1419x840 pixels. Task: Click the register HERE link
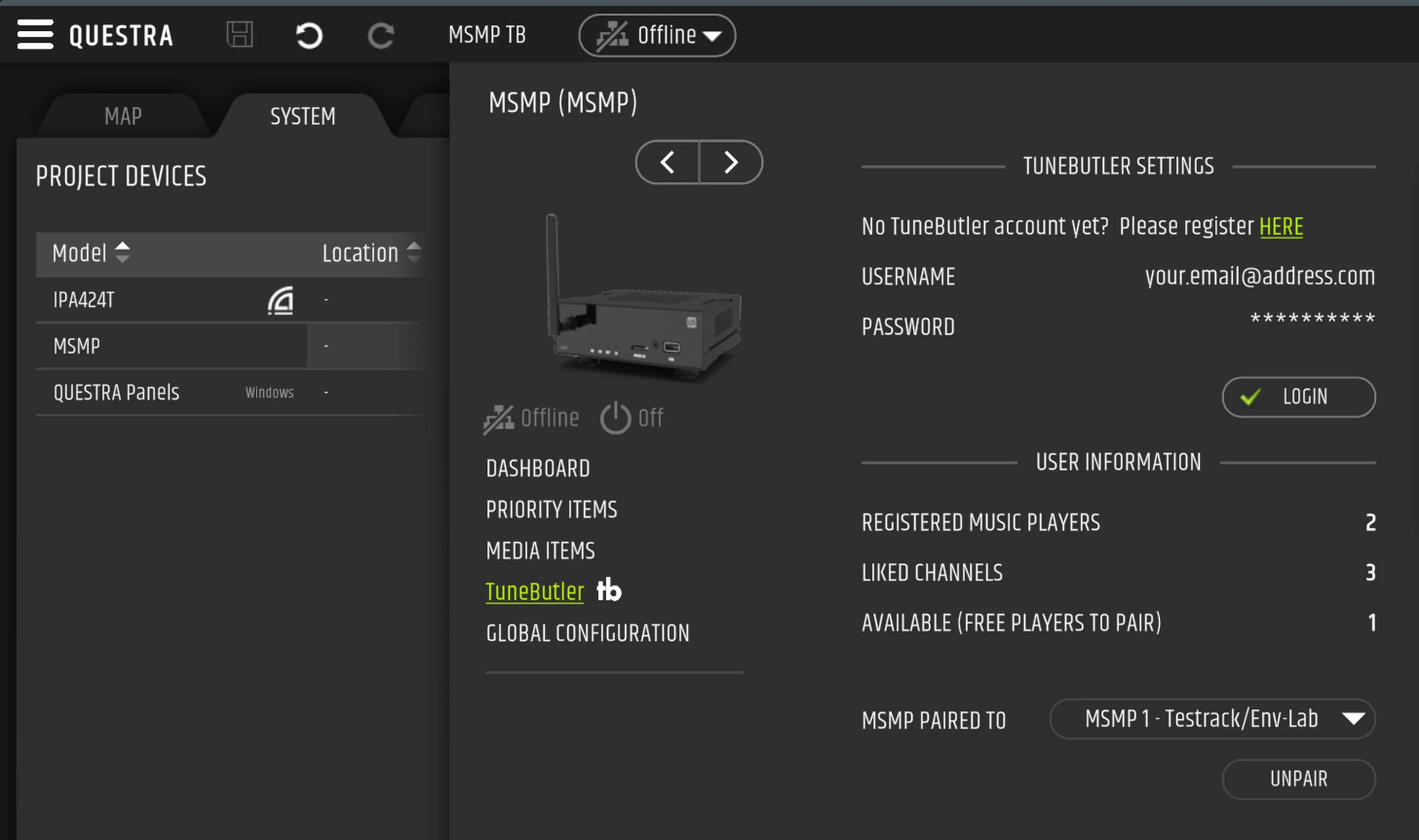pyautogui.click(x=1281, y=227)
